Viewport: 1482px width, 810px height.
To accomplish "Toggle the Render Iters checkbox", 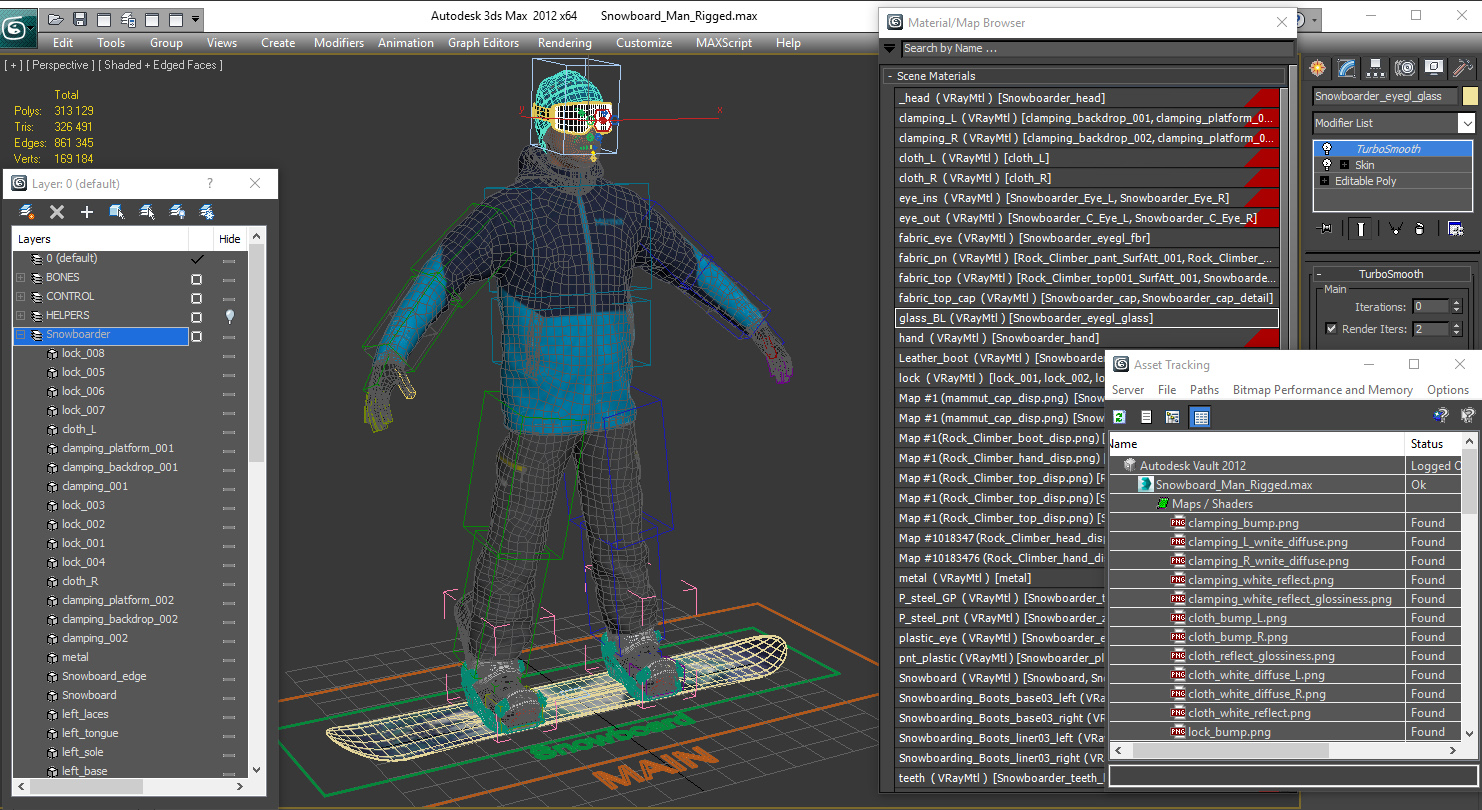I will point(1331,329).
